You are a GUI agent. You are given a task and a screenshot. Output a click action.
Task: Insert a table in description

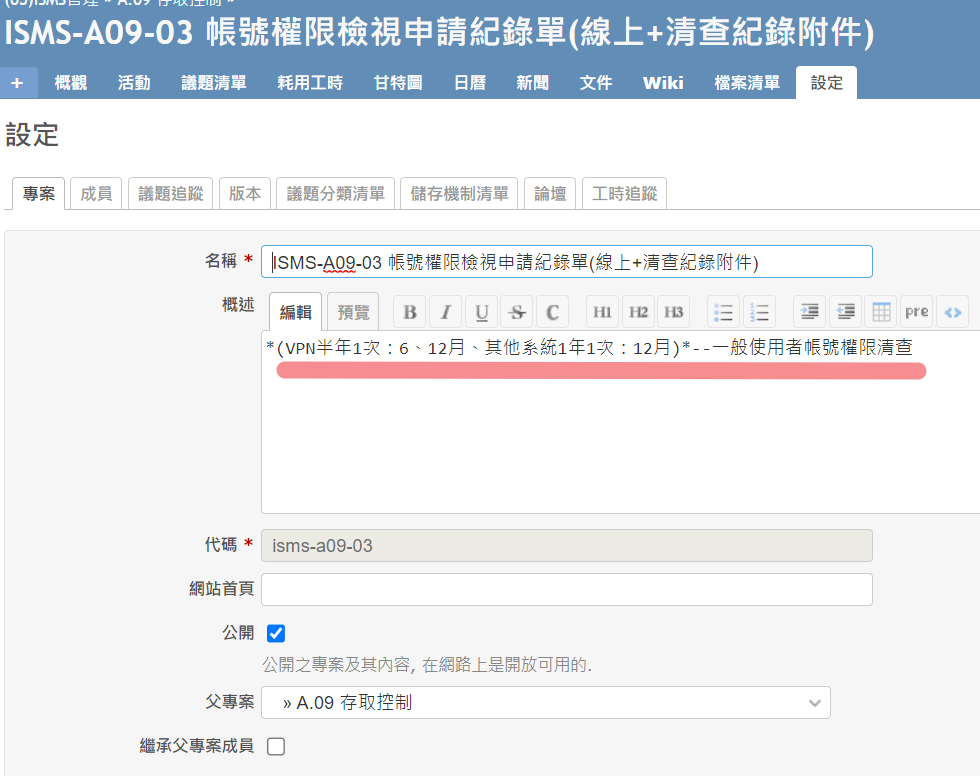coord(881,312)
